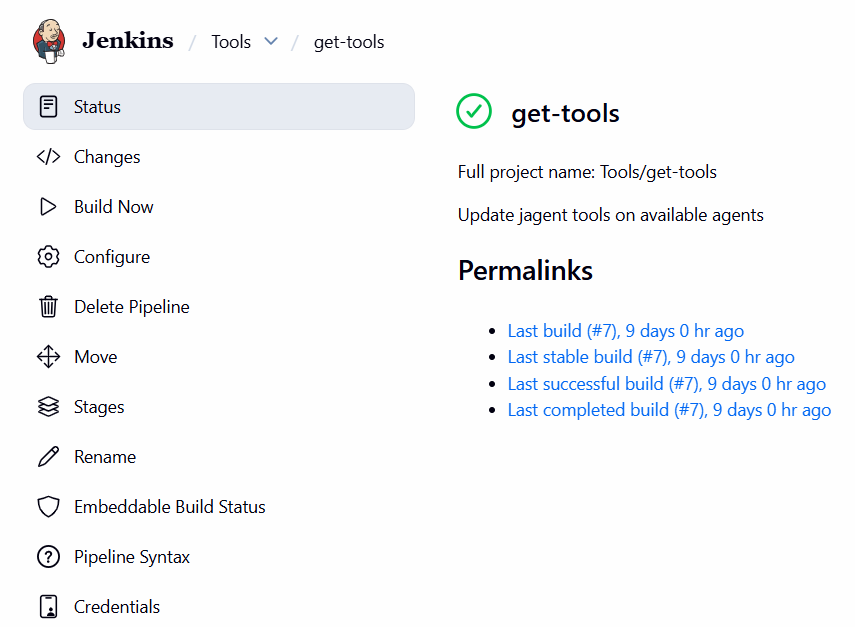Open the Last stable build (#7) link
Image resolution: width=855 pixels, height=627 pixels.
click(650, 357)
